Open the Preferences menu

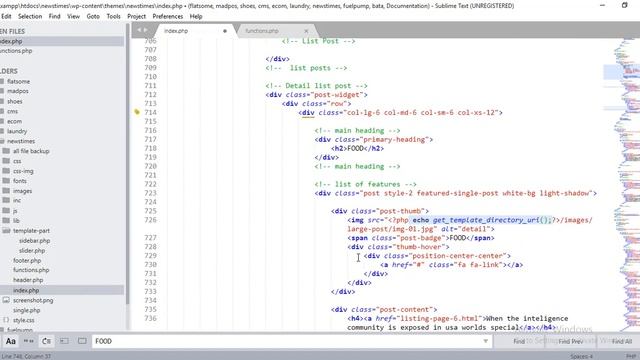(168, 16)
